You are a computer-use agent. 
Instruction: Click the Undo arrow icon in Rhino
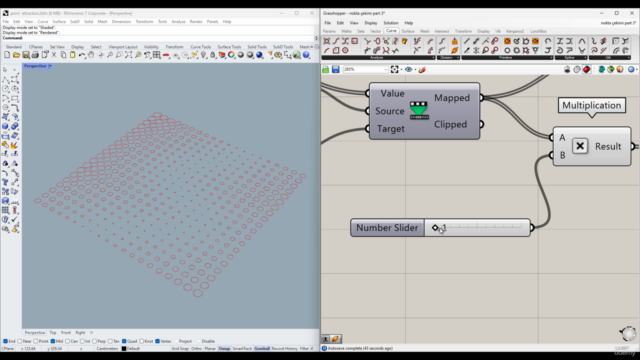tap(82, 55)
